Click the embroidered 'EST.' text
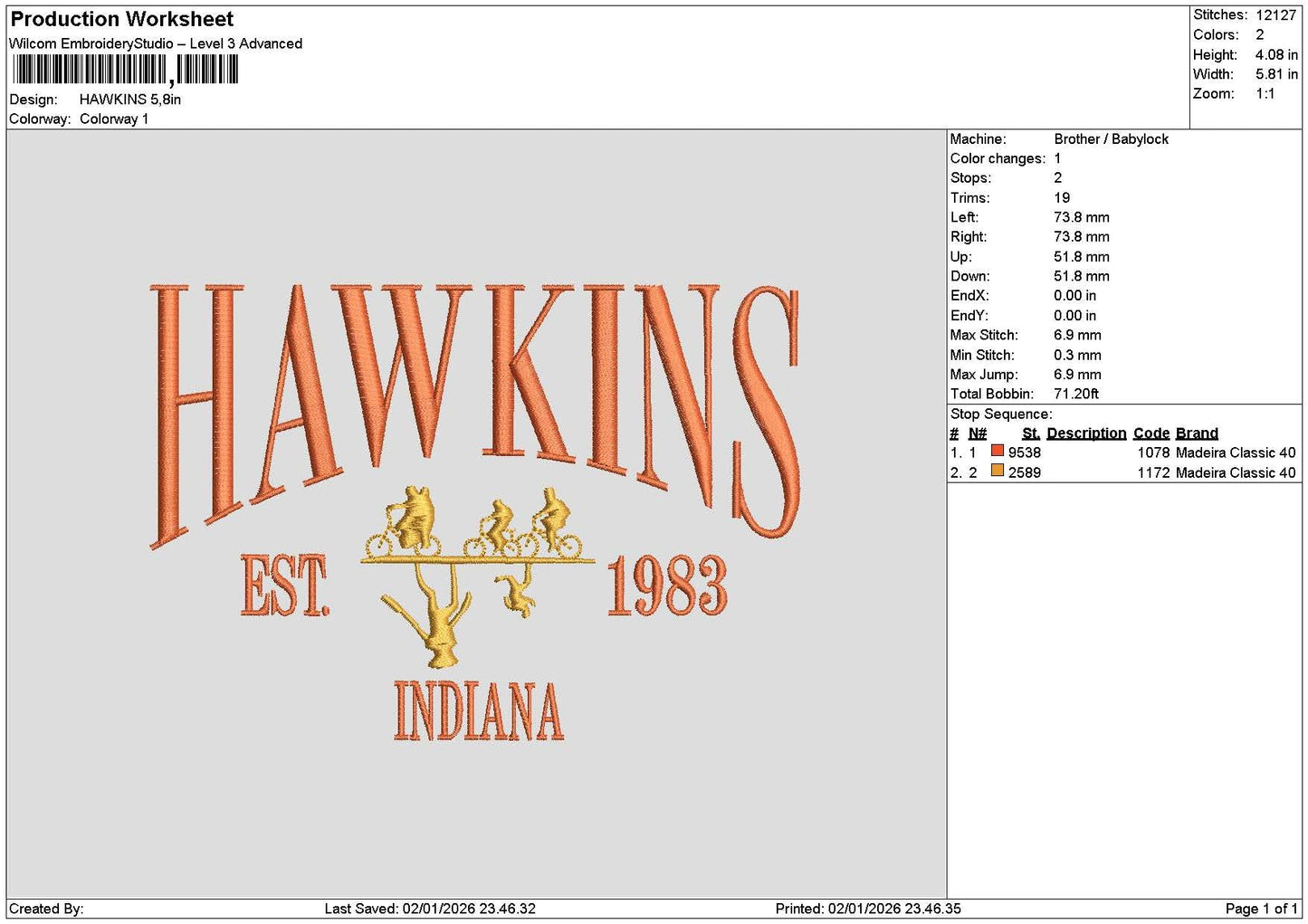The height and width of the screenshot is (924, 1308). 285,586
